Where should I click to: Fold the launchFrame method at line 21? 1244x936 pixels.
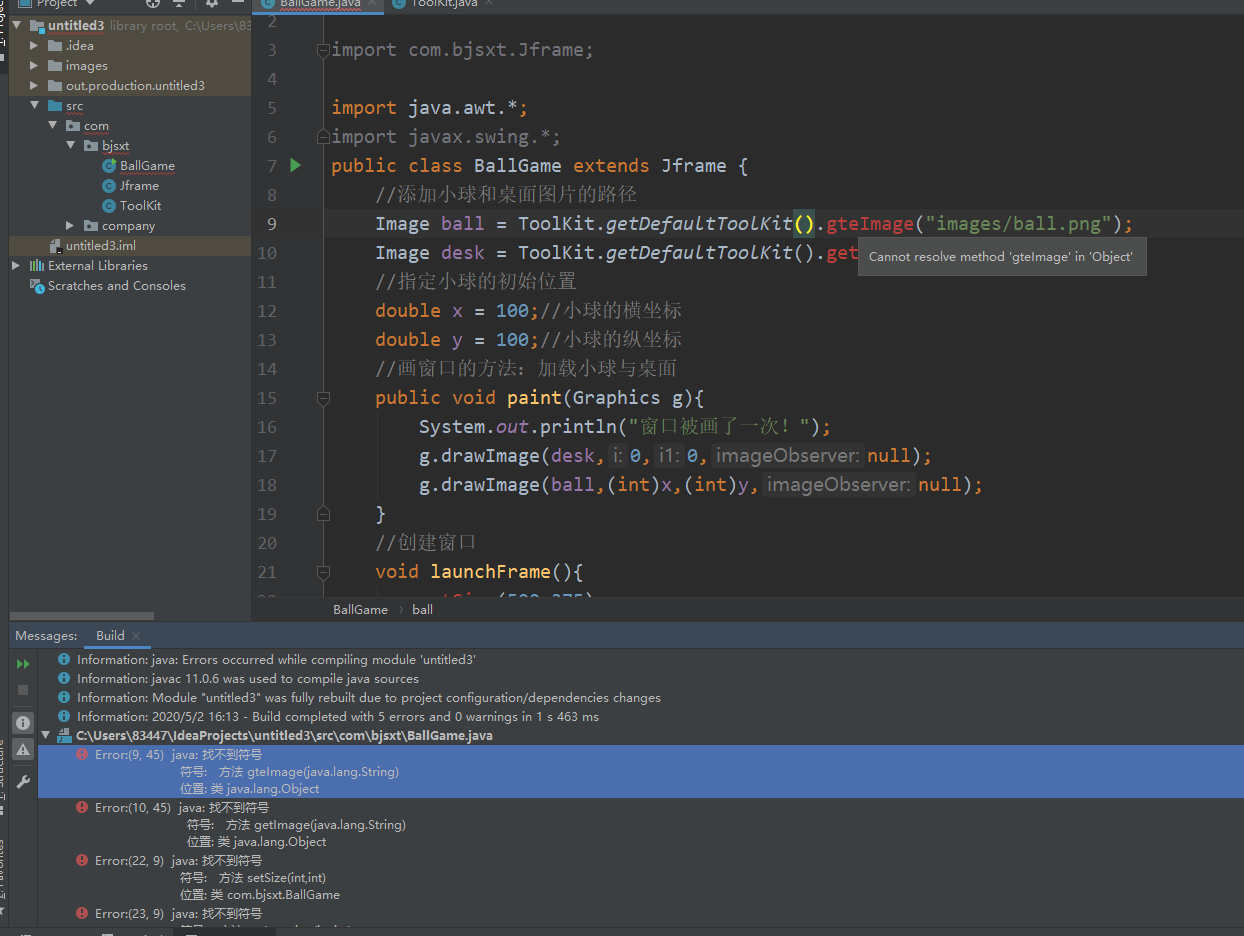tap(323, 572)
